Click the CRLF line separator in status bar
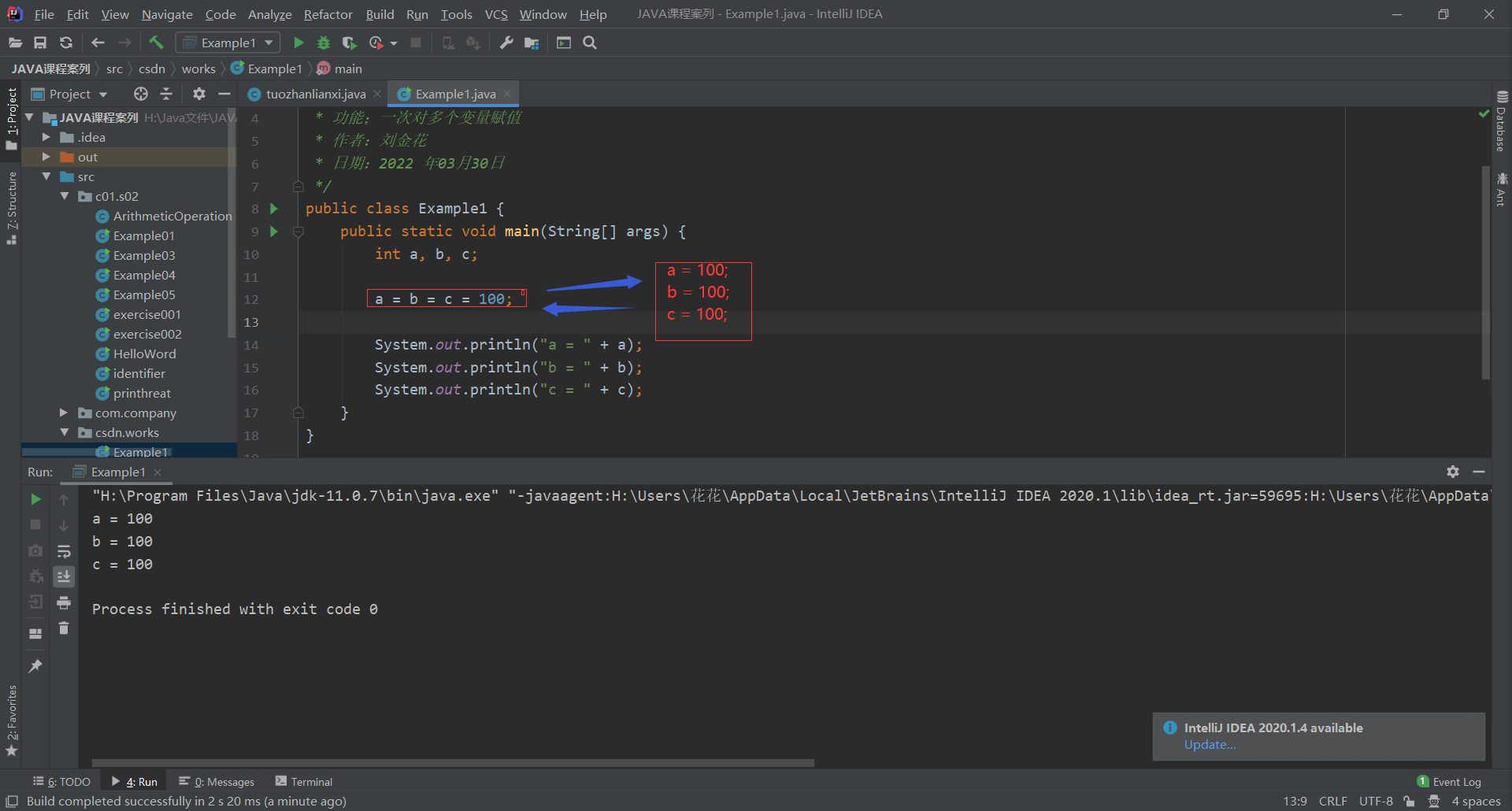The image size is (1512, 811). click(x=1332, y=801)
